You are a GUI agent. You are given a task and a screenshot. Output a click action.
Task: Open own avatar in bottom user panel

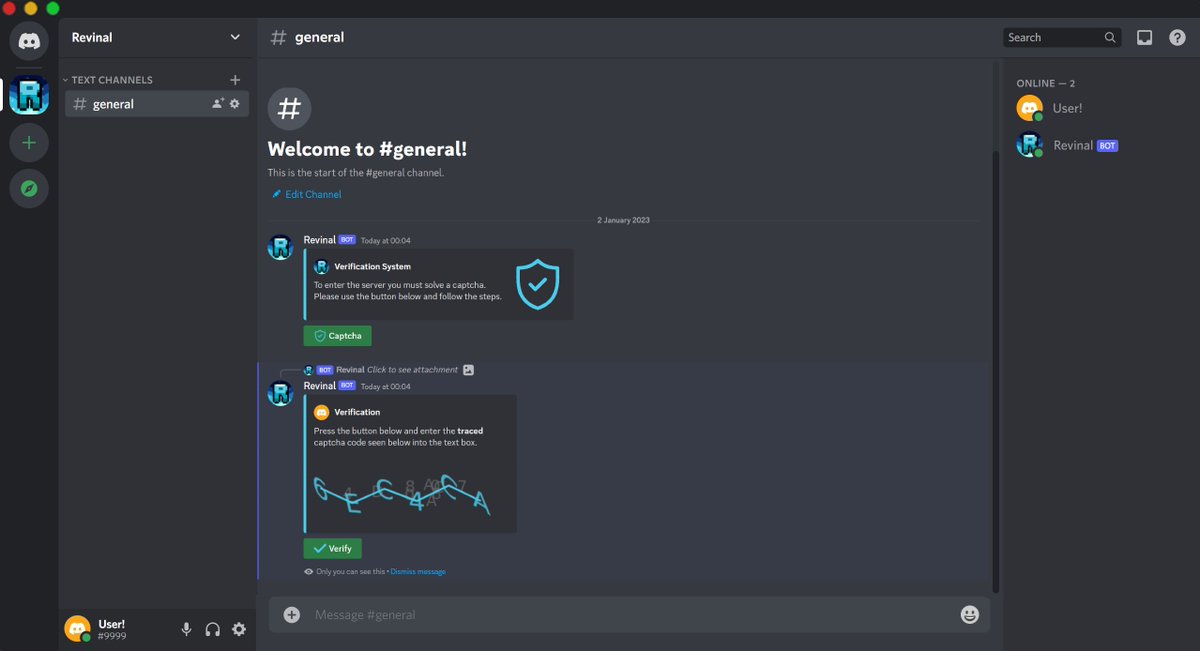[x=77, y=628]
